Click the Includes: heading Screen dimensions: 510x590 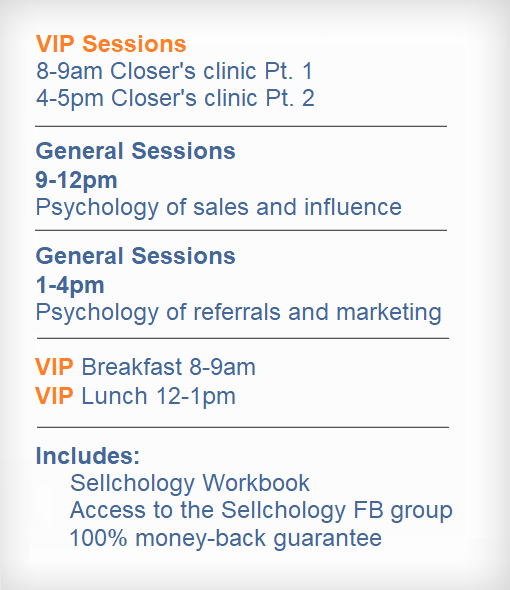[88, 456]
